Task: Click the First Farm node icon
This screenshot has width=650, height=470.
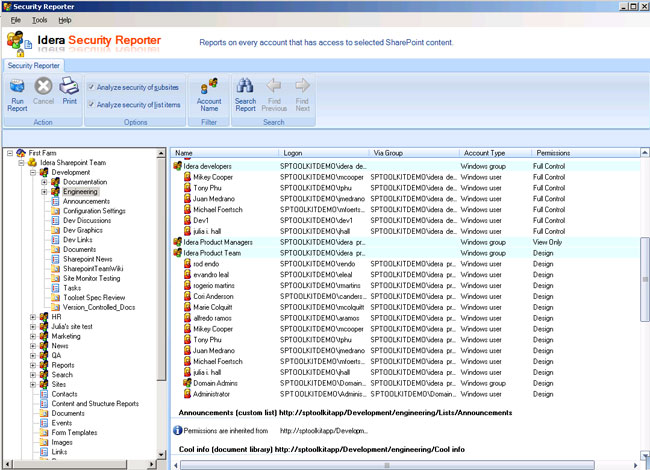Action: [x=21, y=153]
